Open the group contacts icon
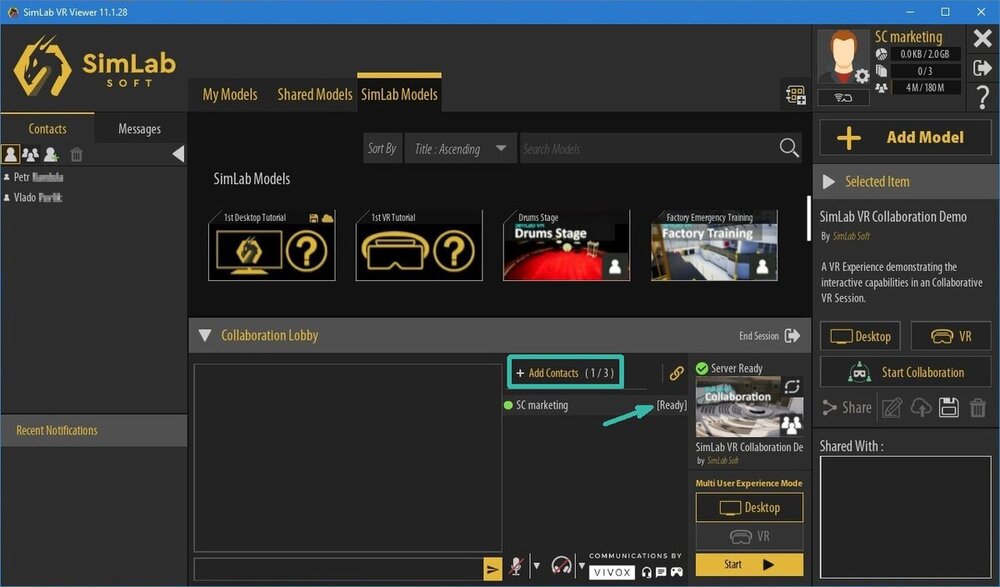This screenshot has height=587, width=1000. click(x=30, y=154)
